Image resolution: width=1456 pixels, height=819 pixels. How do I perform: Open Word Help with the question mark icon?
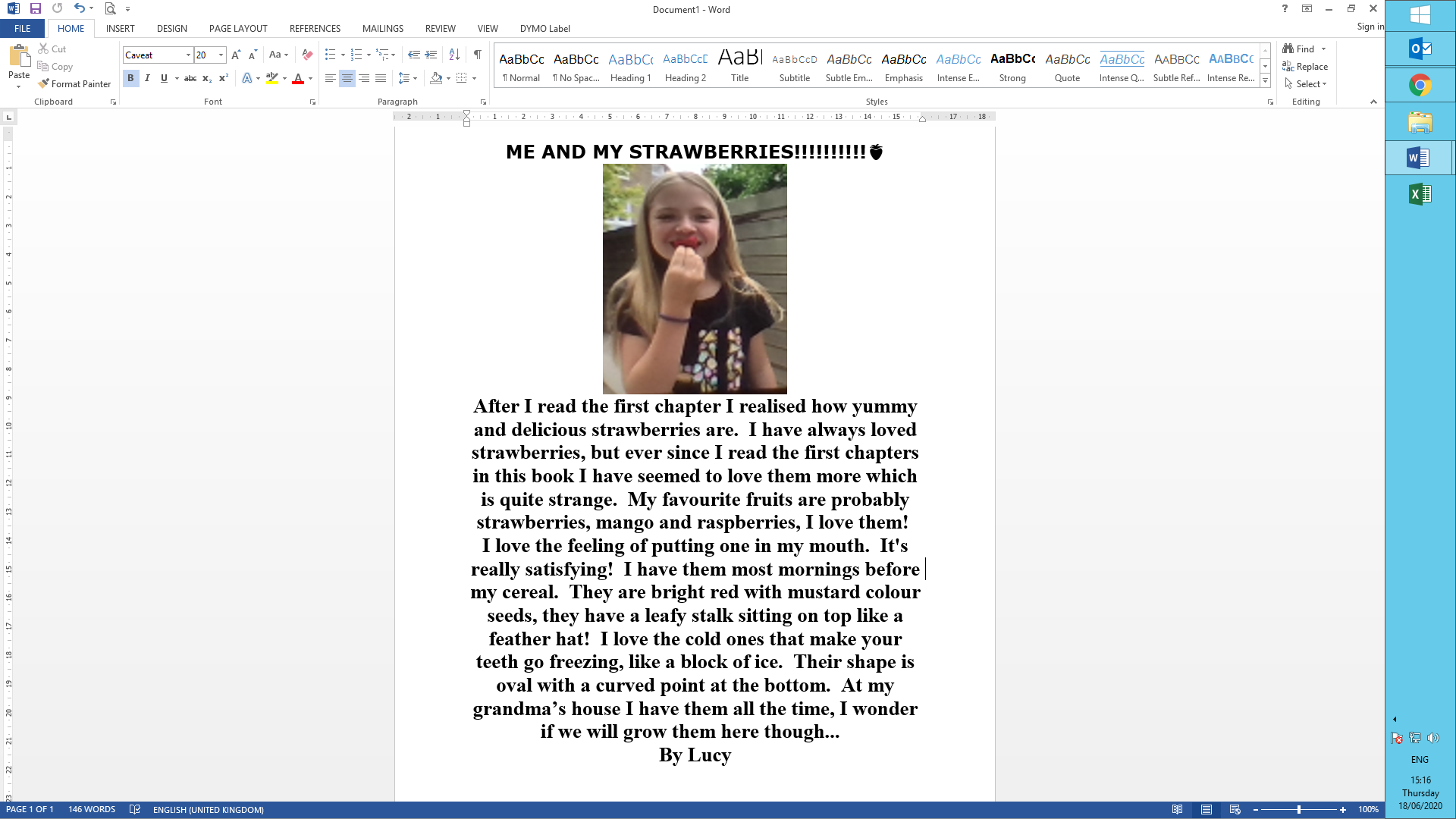point(1285,9)
